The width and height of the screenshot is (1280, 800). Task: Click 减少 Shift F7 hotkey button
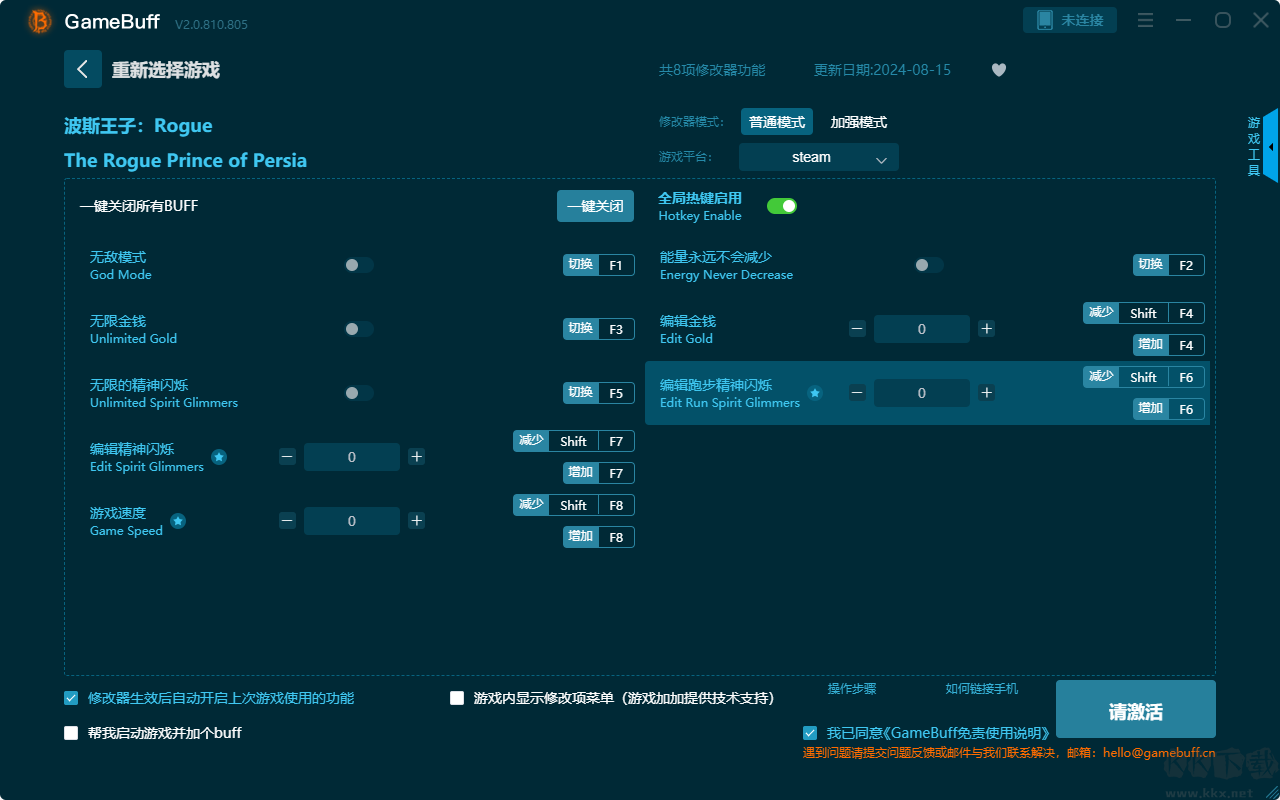[x=574, y=441]
